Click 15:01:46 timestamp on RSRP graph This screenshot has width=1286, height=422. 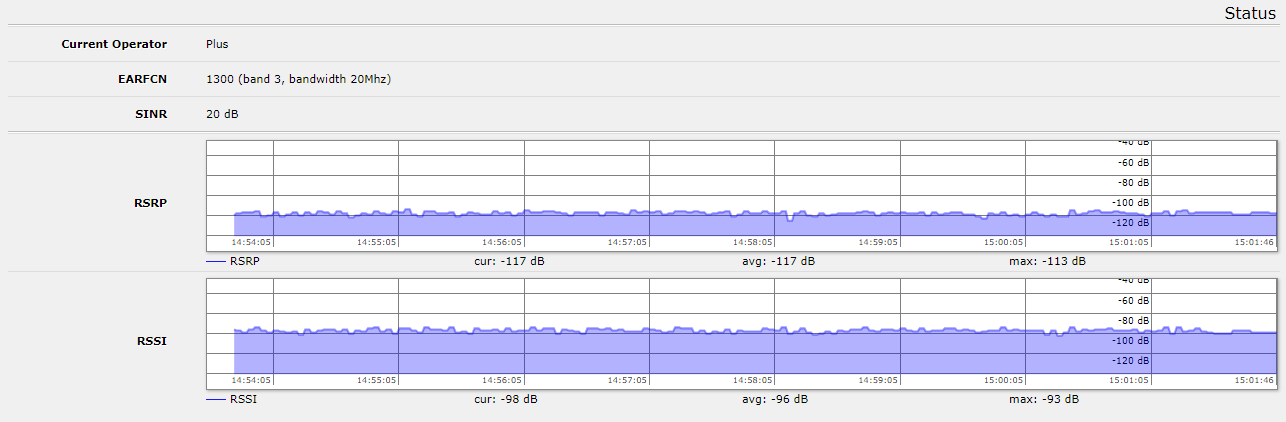tap(1255, 242)
